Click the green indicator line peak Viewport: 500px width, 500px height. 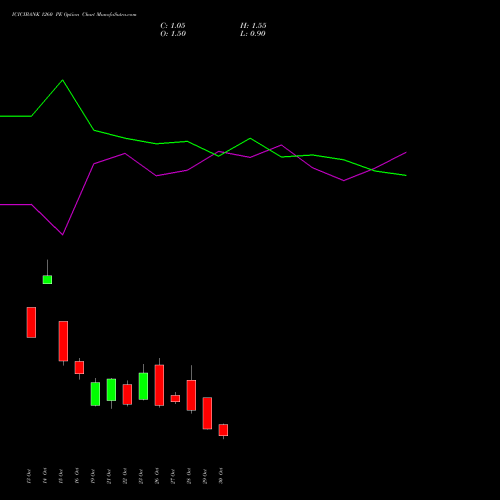point(63,80)
